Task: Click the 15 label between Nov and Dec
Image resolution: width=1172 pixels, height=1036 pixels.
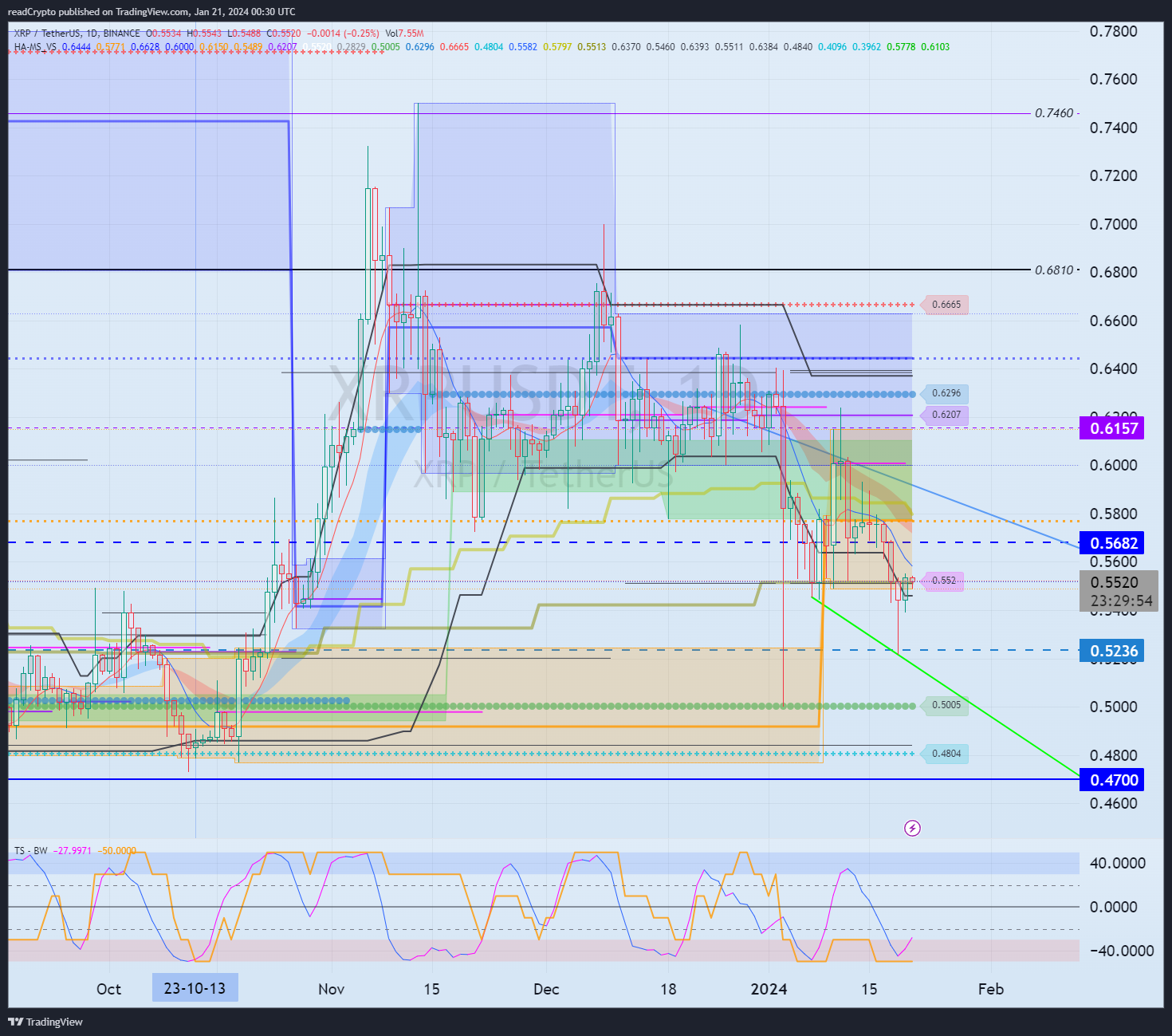Action: (431, 989)
